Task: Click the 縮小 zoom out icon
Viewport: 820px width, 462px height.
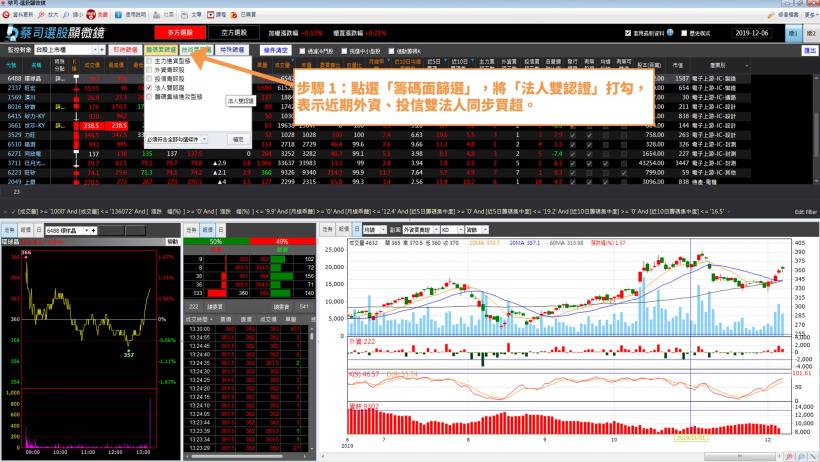Action: [72, 14]
